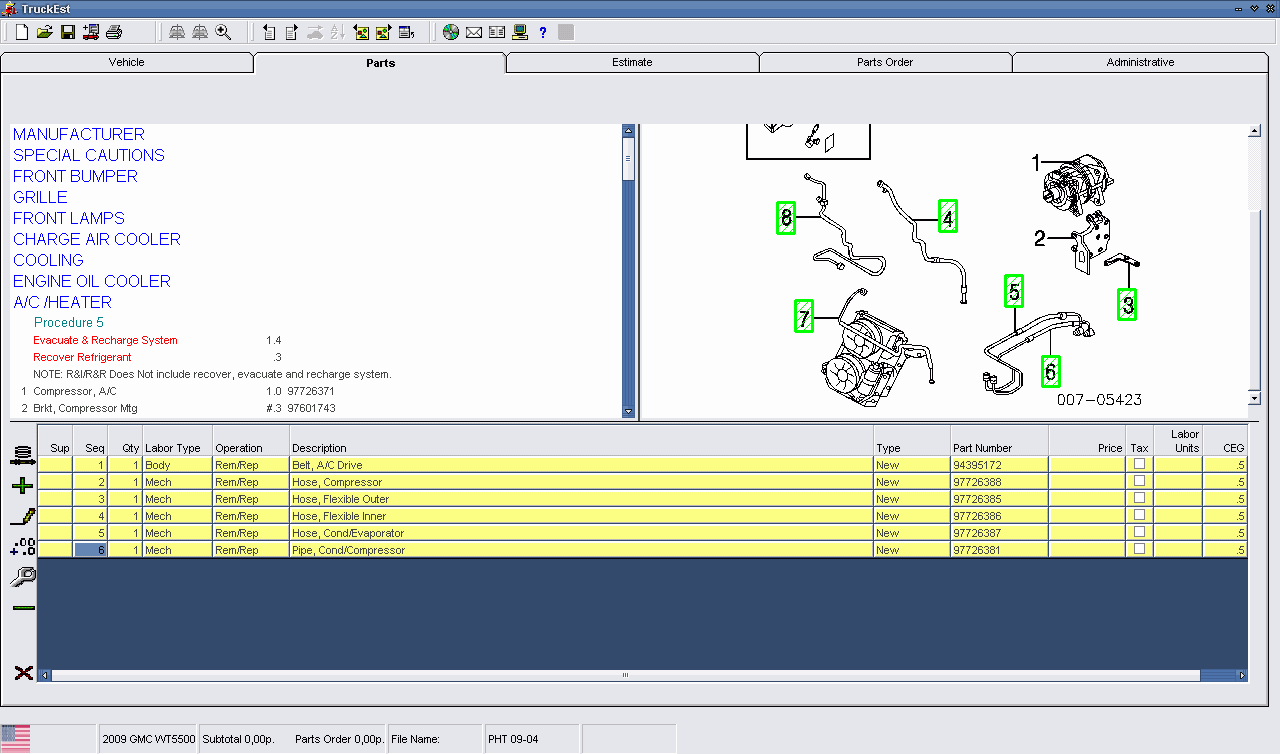Switch to the Estimate tab
This screenshot has height=754, width=1280.
pos(632,62)
